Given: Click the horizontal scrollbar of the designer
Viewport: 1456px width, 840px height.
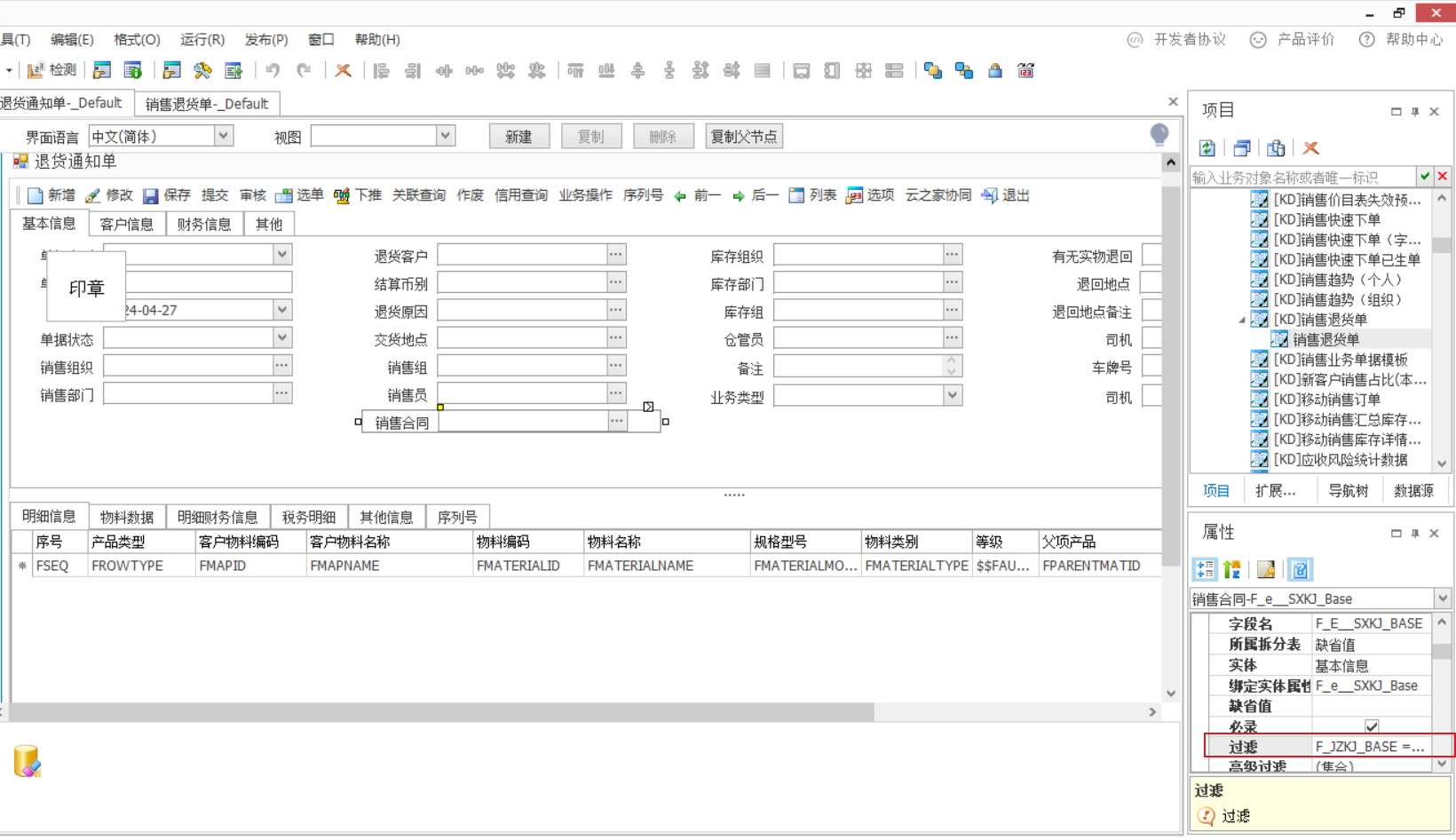Looking at the screenshot, I should coord(444,712).
